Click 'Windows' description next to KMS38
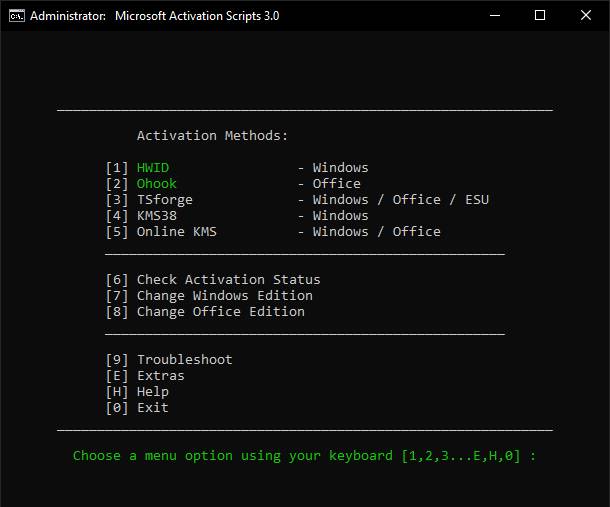The height and width of the screenshot is (507, 610). click(x=341, y=216)
